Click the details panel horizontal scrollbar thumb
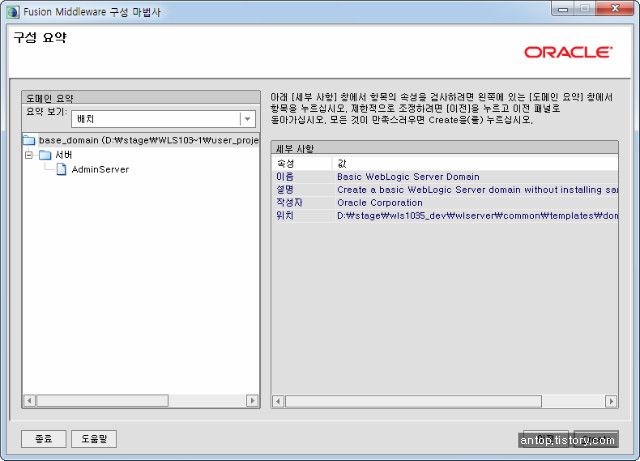 413,401
